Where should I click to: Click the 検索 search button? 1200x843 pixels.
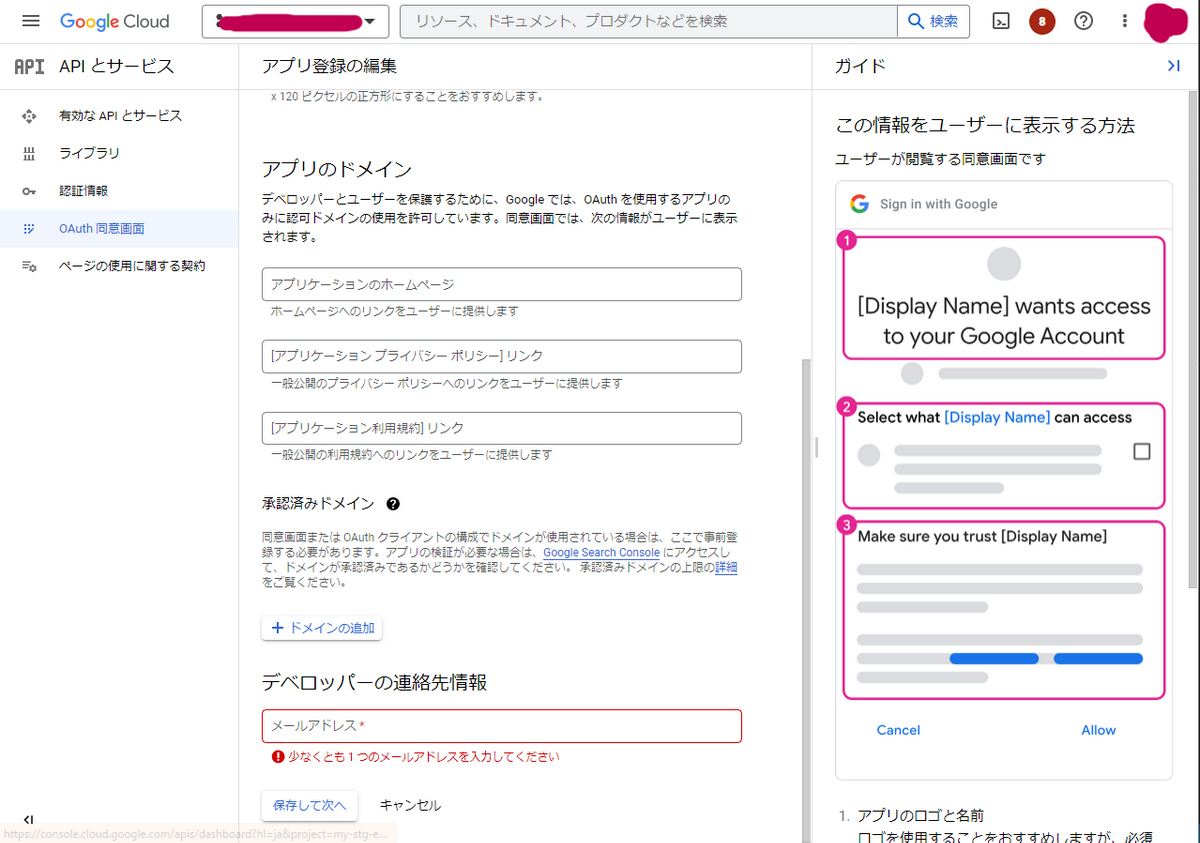(933, 21)
